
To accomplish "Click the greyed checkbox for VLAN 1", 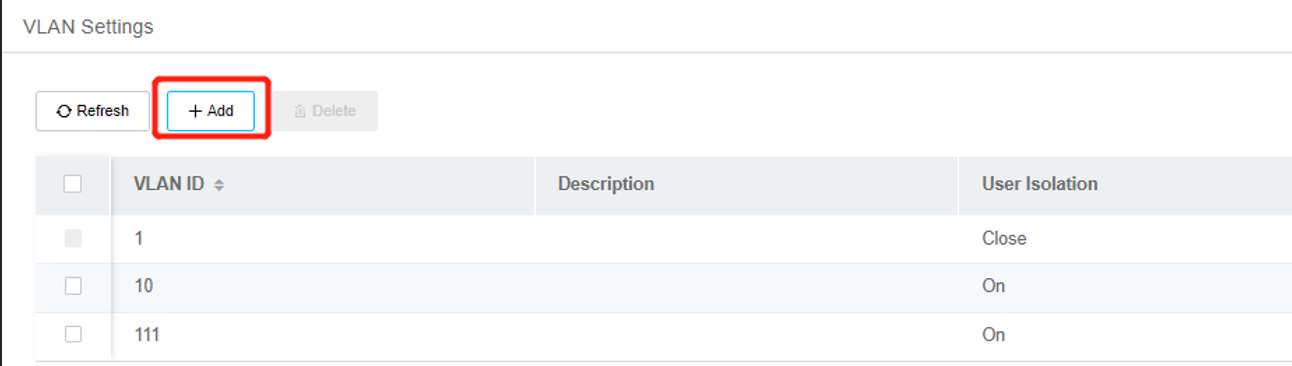I will 72,238.
